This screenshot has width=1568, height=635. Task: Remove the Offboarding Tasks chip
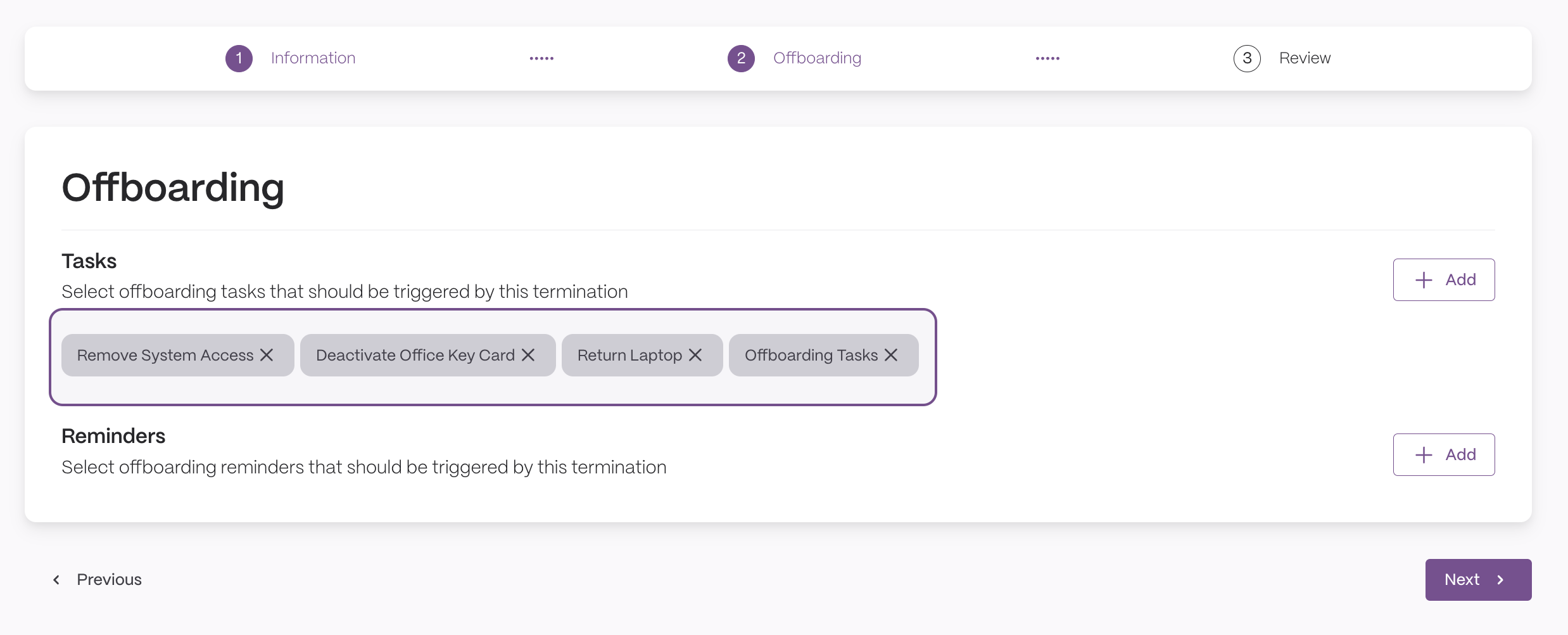coord(891,355)
